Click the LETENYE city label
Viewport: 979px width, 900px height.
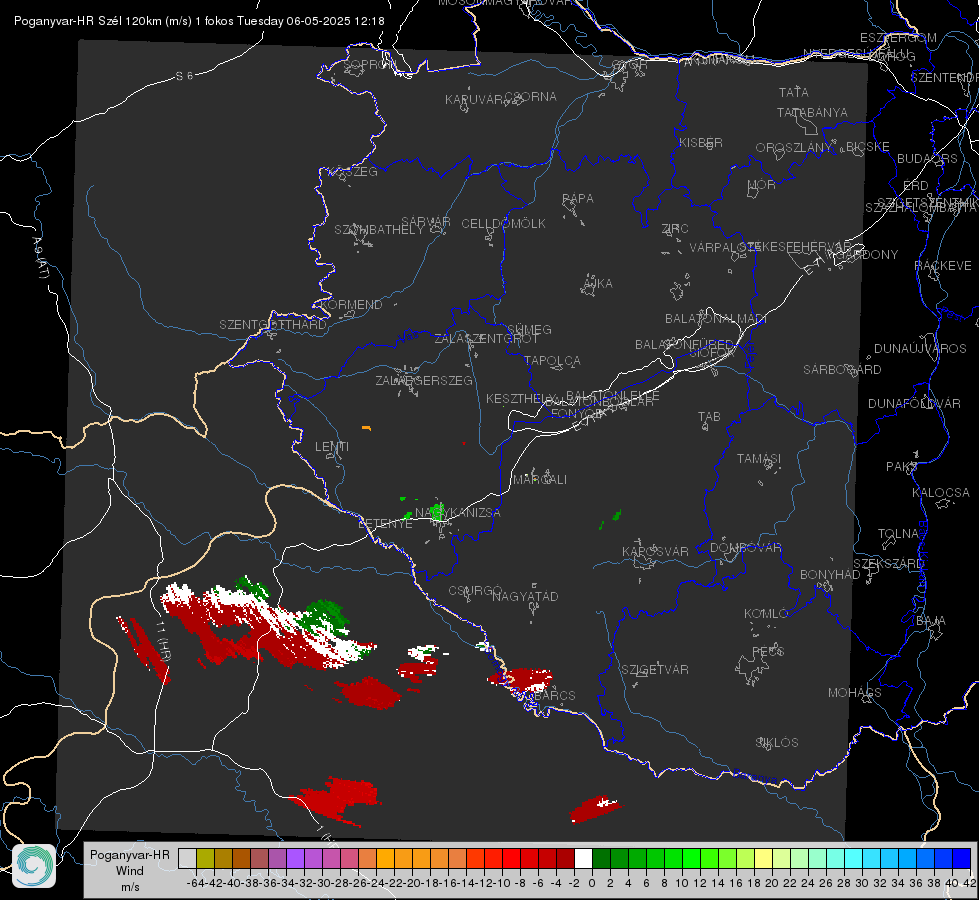pos(385,524)
